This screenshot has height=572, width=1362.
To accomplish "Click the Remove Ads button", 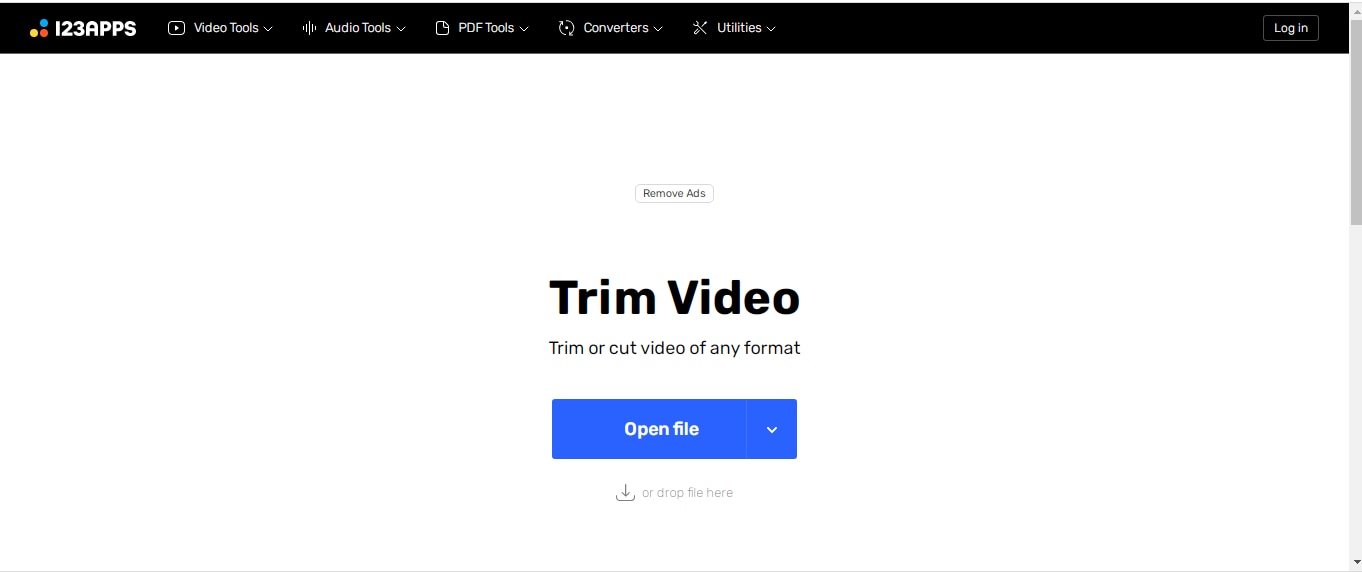I will tap(674, 193).
